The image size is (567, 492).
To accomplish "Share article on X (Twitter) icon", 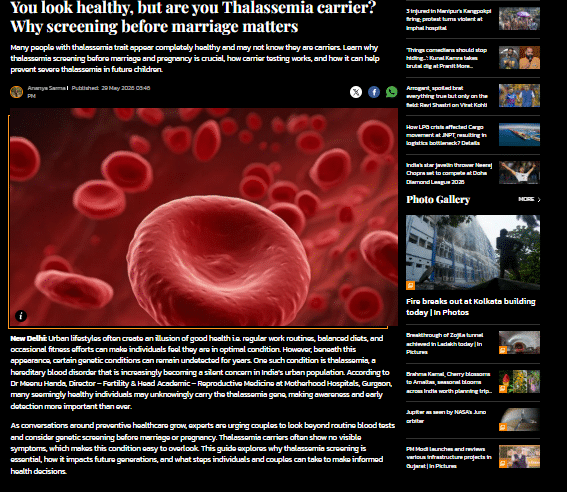I will (356, 92).
